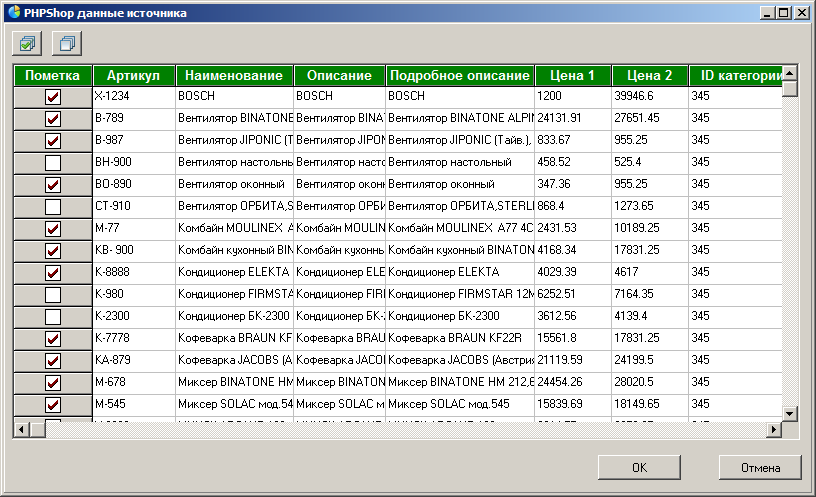Check the mark for row K-980

[x=53, y=295]
